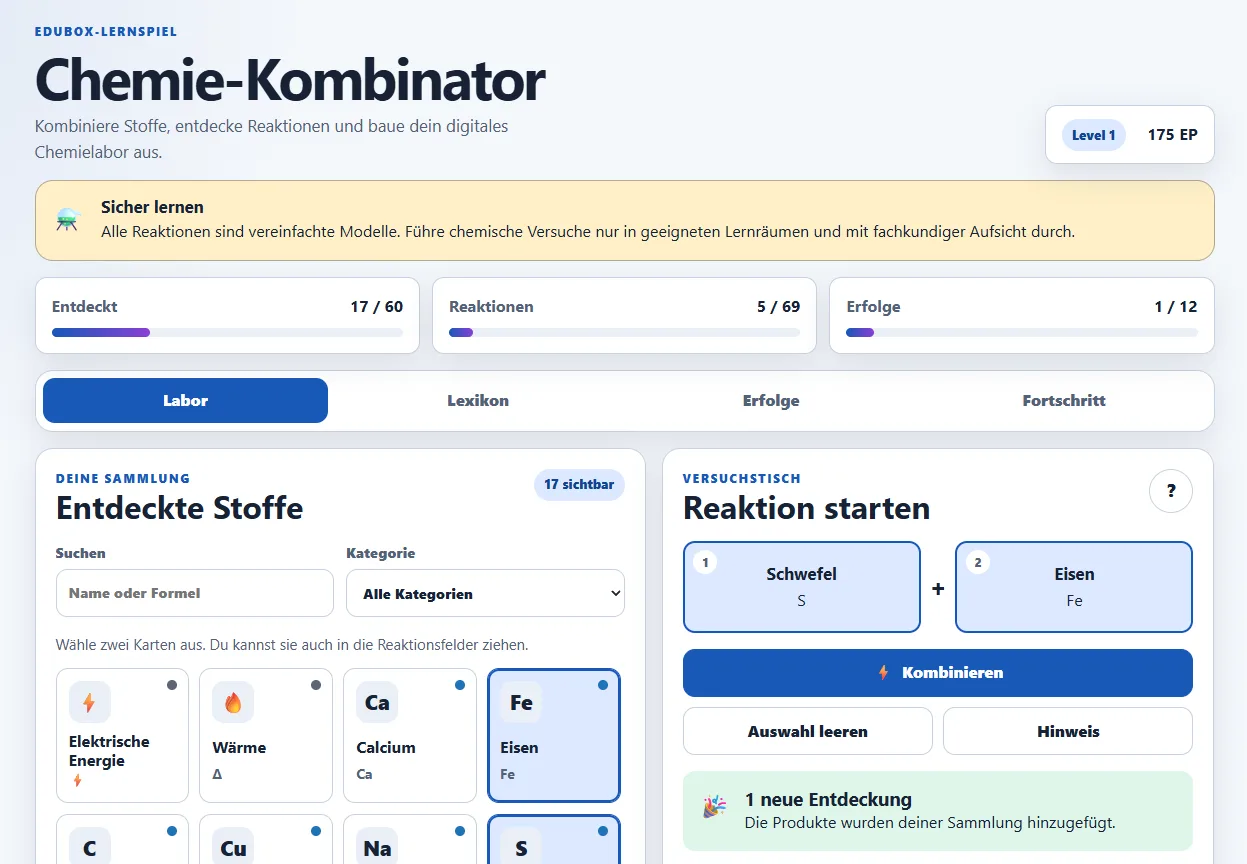The image size is (1247, 864).
Task: Click reaction slot 2 containing Eisen
Action: [x=1074, y=587]
